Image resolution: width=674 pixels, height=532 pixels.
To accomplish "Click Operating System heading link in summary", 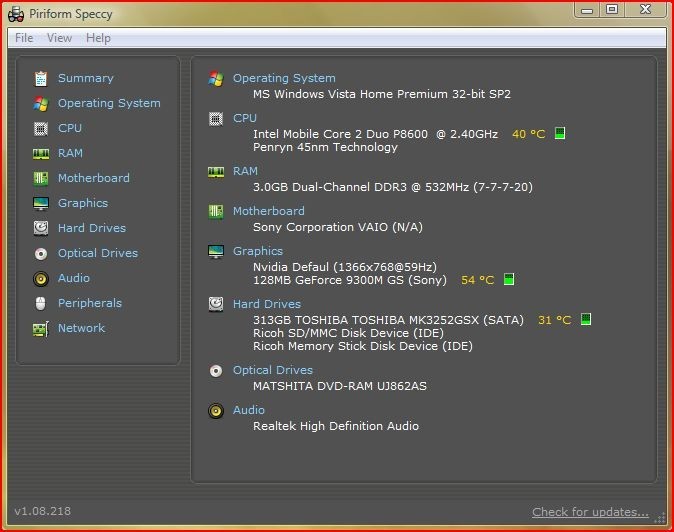I will [x=284, y=78].
